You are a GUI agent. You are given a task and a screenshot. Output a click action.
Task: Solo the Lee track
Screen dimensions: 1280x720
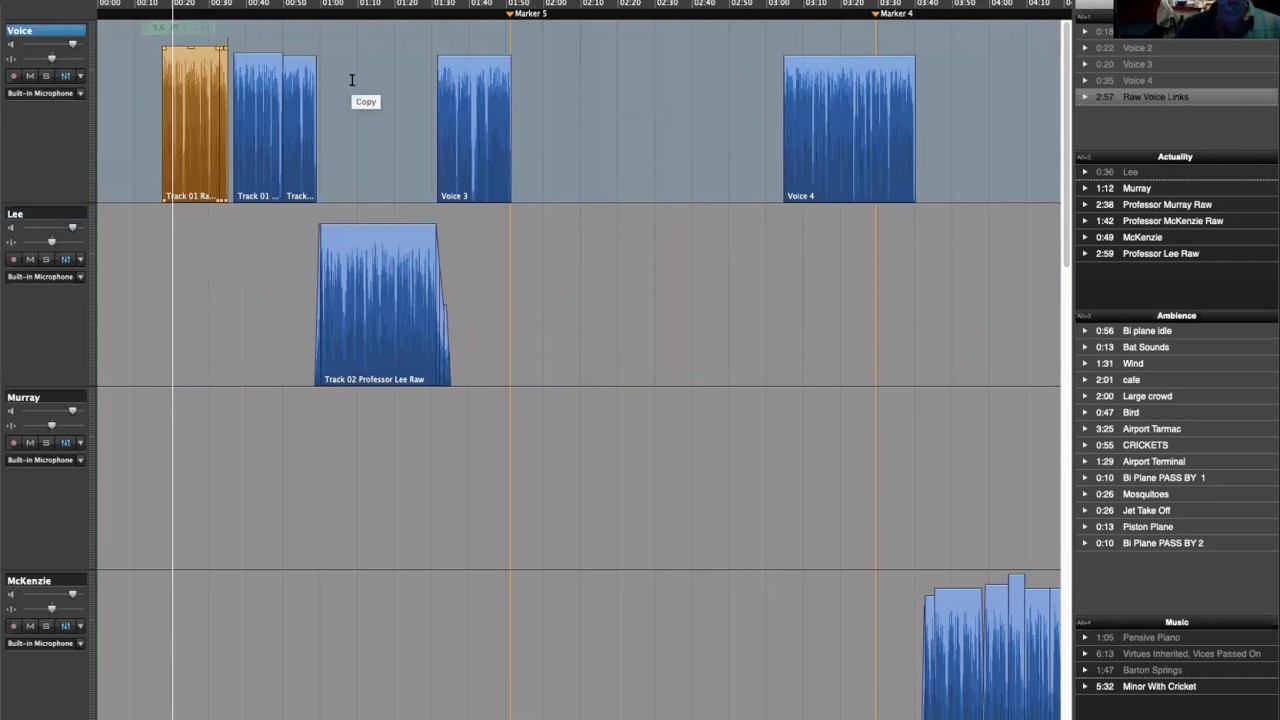pyautogui.click(x=46, y=259)
